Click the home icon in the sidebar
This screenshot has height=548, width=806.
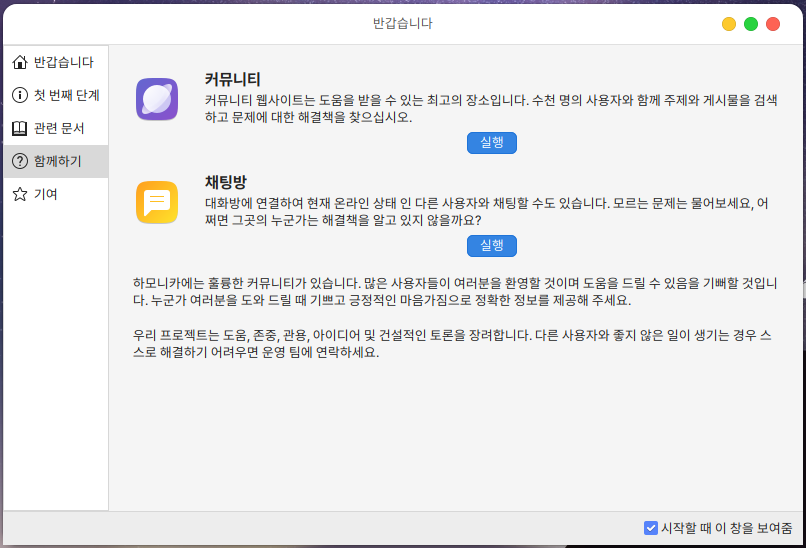(x=20, y=62)
